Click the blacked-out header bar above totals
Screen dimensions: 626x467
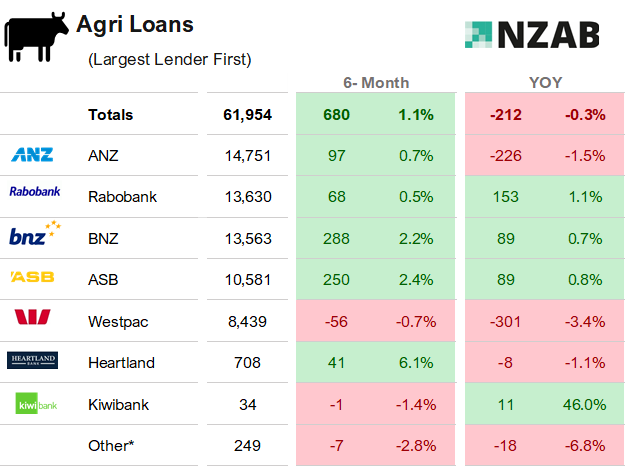[x=247, y=83]
